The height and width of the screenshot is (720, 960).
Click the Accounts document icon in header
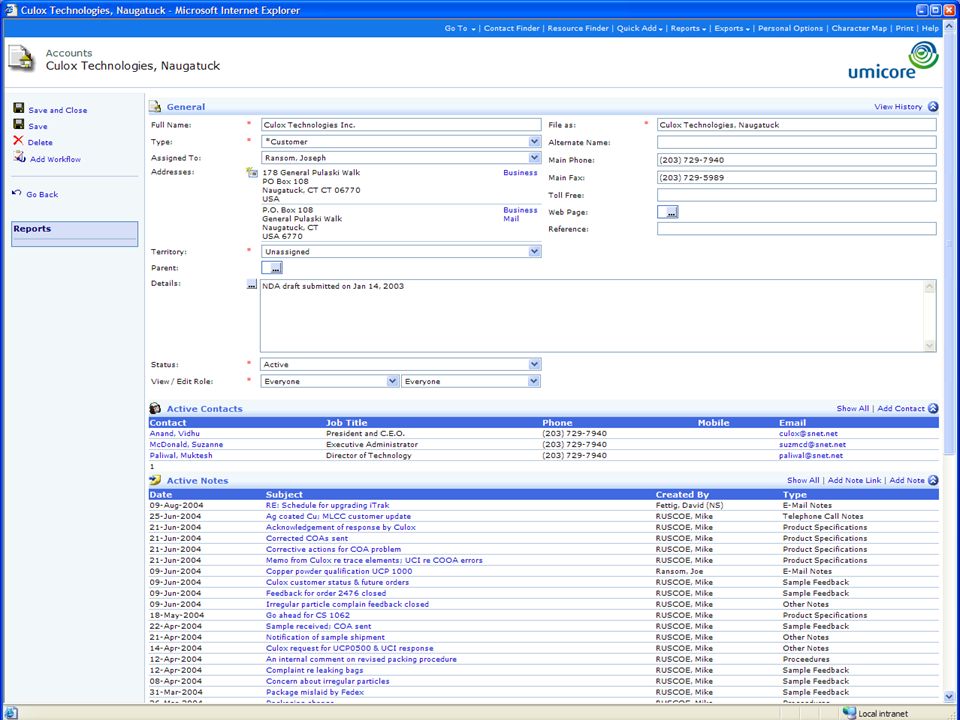21,59
